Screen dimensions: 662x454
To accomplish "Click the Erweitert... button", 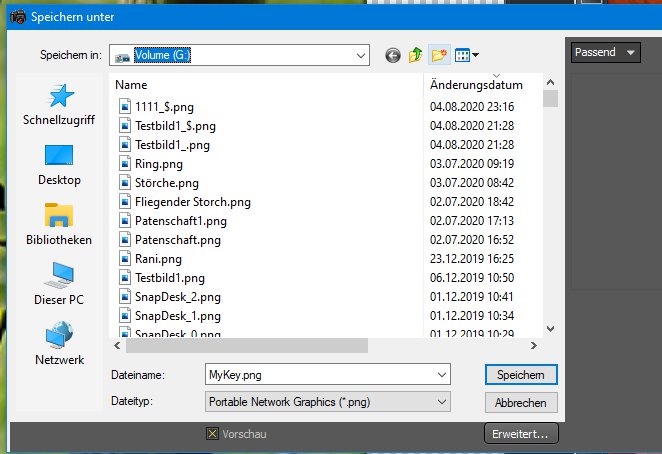I will point(520,434).
